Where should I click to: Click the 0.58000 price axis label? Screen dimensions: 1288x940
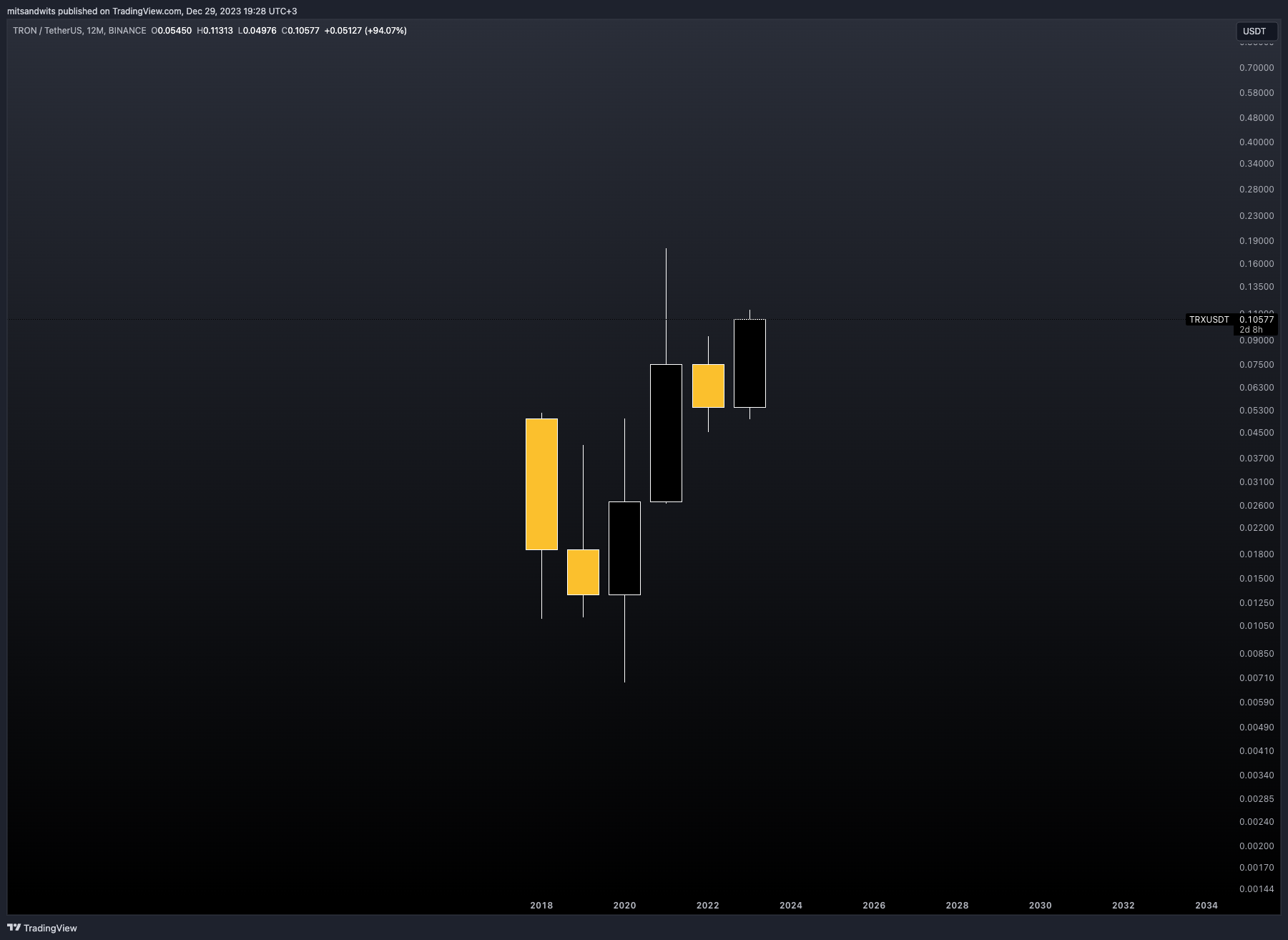(1257, 93)
